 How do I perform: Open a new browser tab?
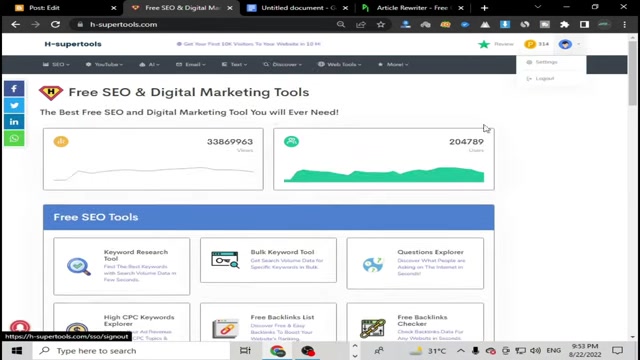484,8
